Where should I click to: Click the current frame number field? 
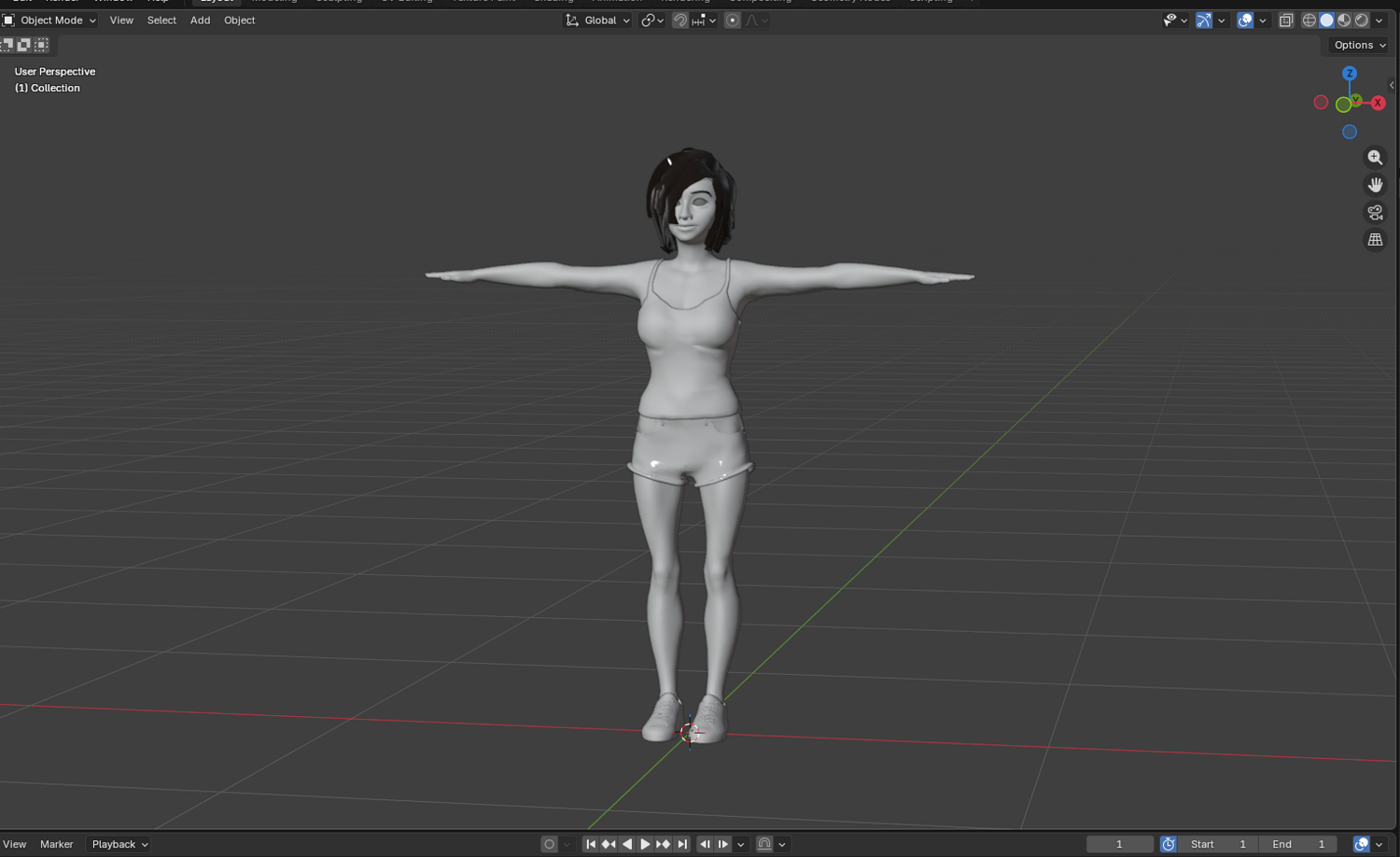[1119, 844]
